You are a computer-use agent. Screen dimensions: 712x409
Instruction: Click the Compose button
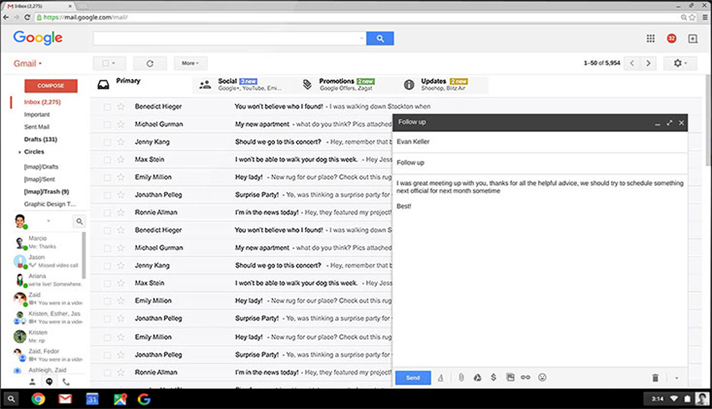click(x=51, y=86)
